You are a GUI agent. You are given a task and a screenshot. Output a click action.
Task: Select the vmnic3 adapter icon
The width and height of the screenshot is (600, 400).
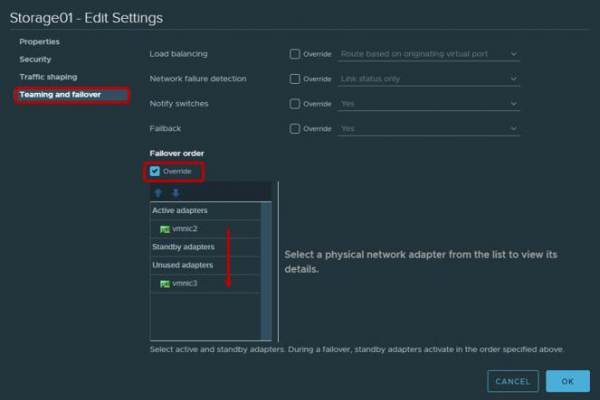tap(165, 284)
